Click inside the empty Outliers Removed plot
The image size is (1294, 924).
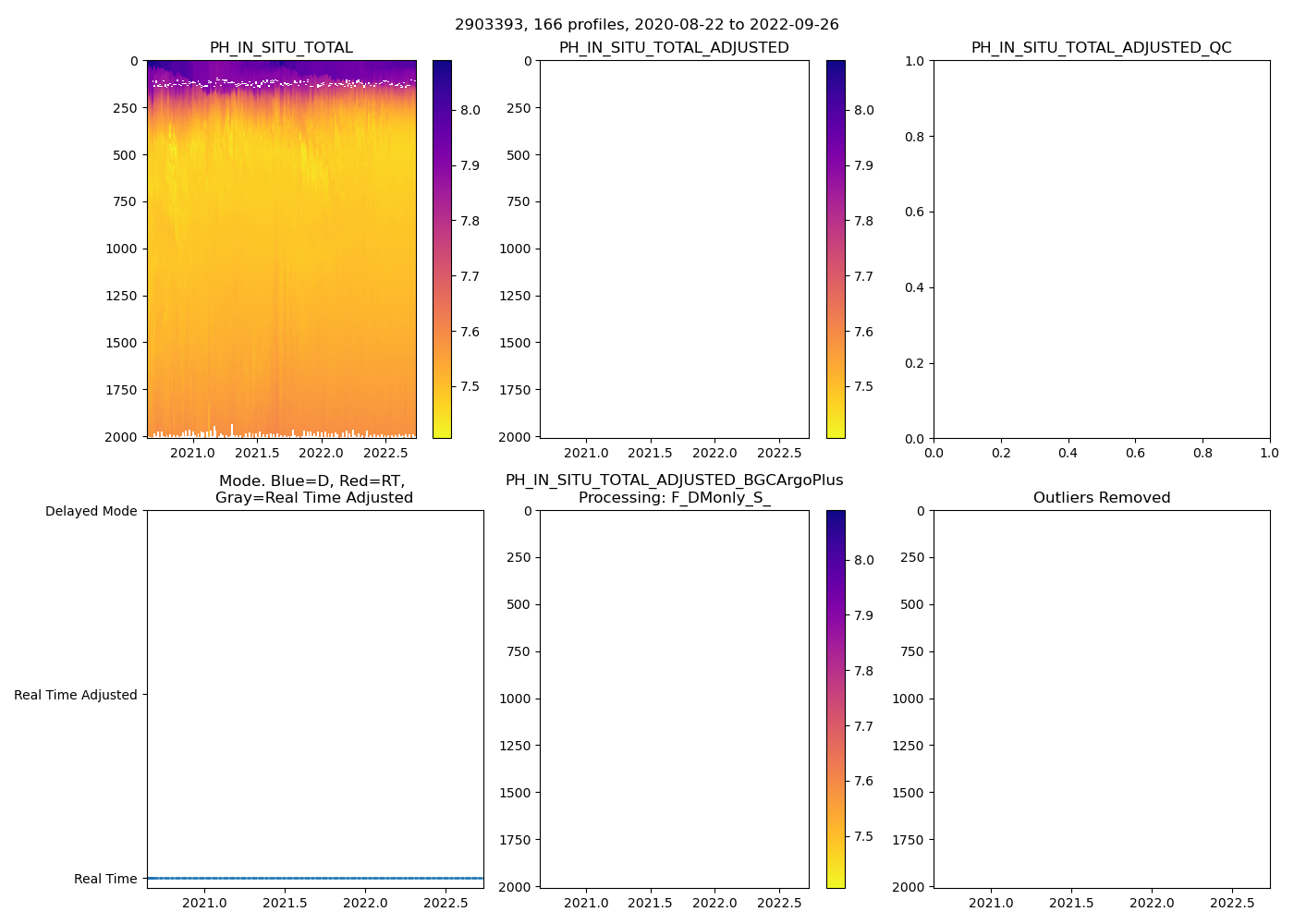coord(1101,699)
